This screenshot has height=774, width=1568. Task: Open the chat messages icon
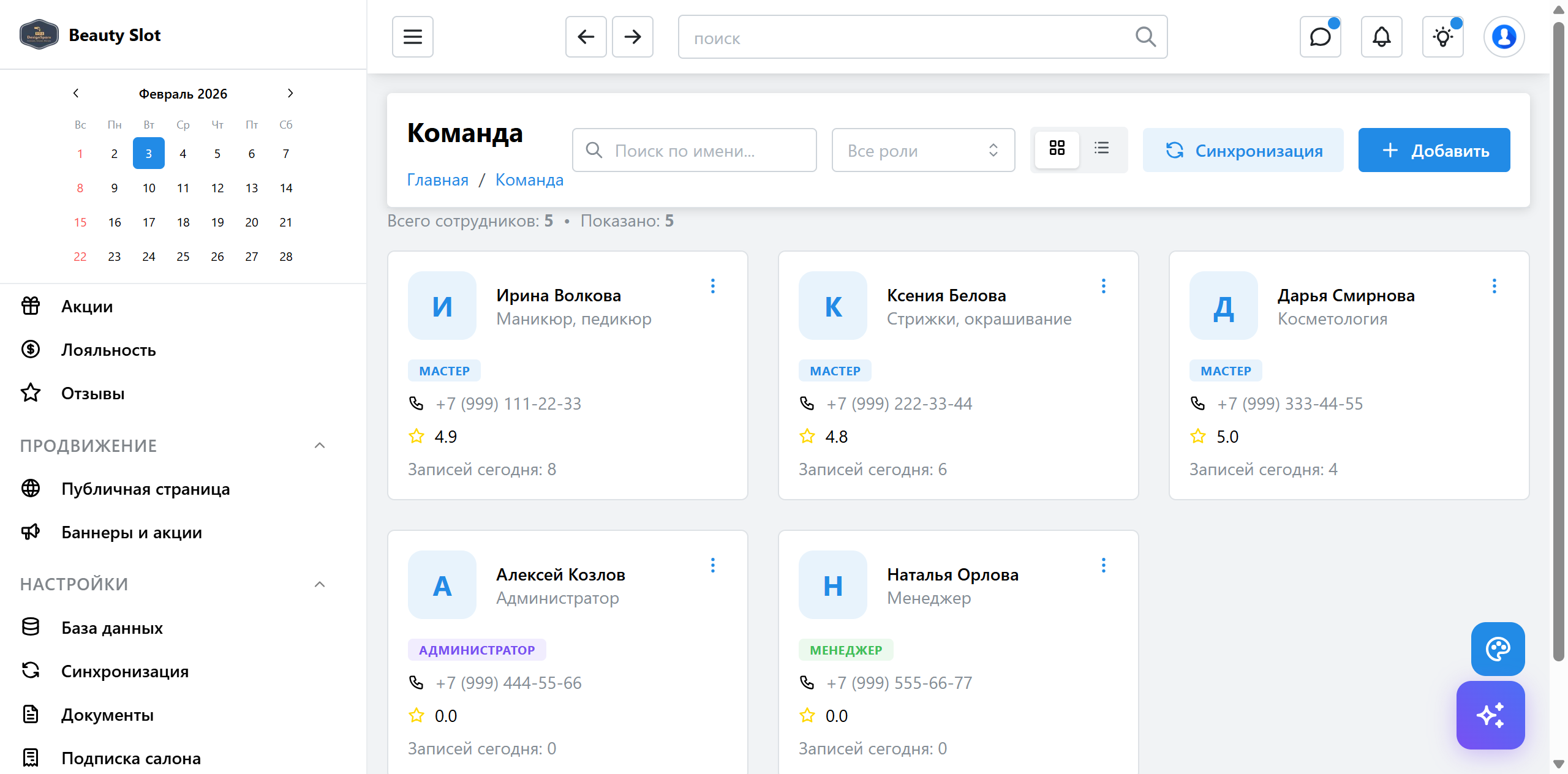(1320, 37)
